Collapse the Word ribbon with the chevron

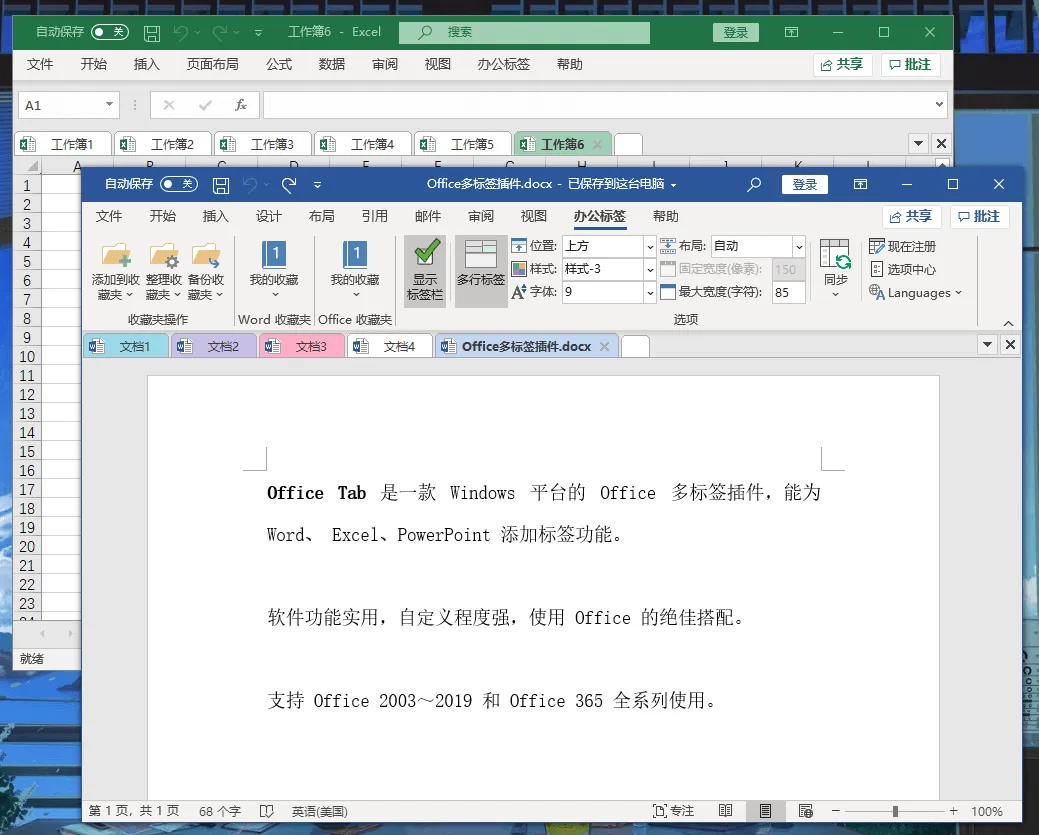point(1009,323)
